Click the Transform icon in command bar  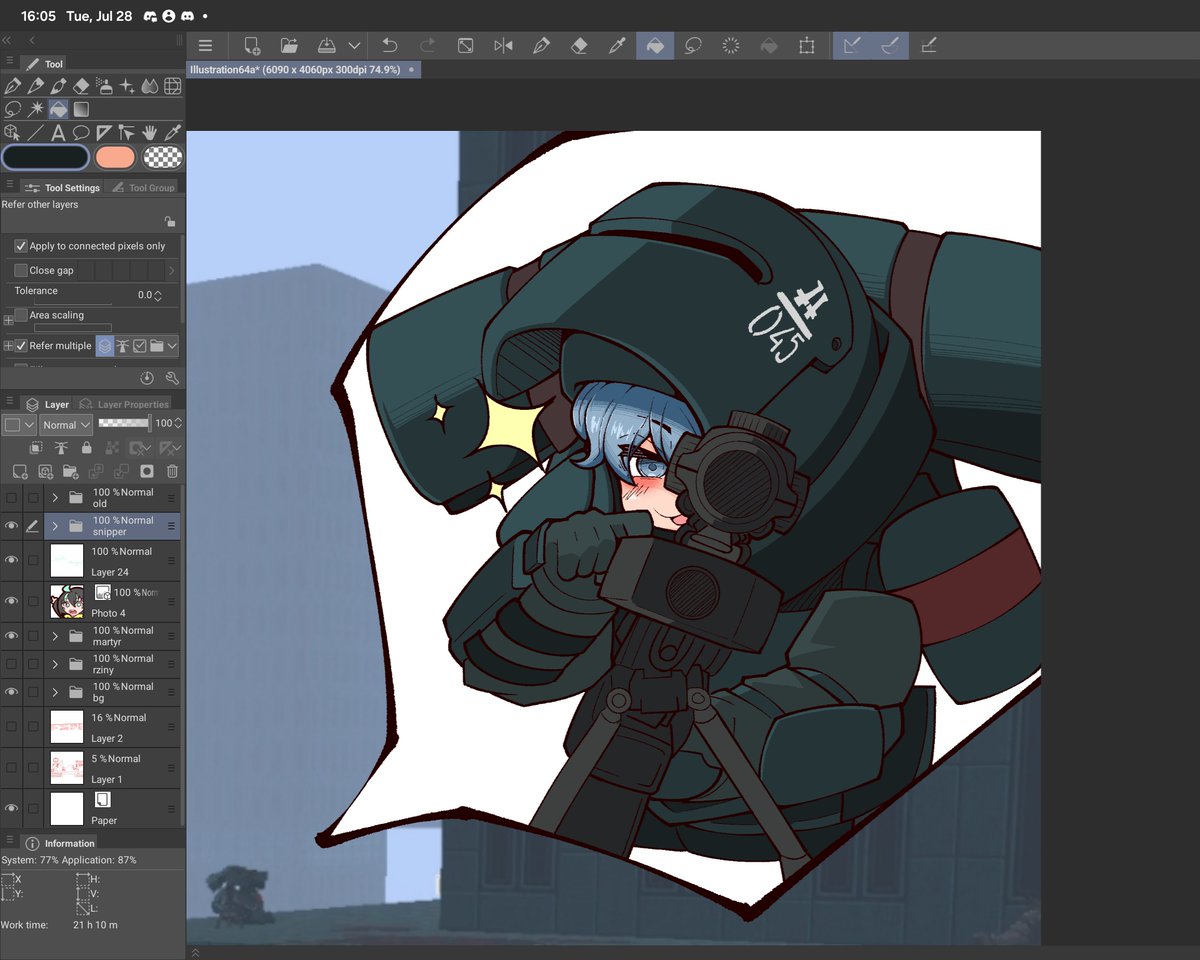tap(806, 46)
